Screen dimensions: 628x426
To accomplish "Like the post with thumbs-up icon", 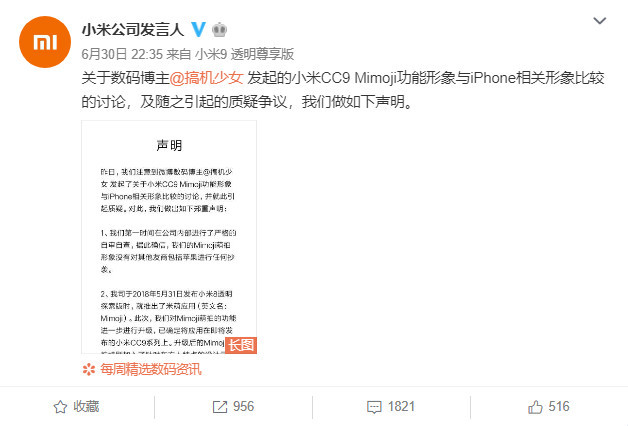I will click(x=535, y=407).
